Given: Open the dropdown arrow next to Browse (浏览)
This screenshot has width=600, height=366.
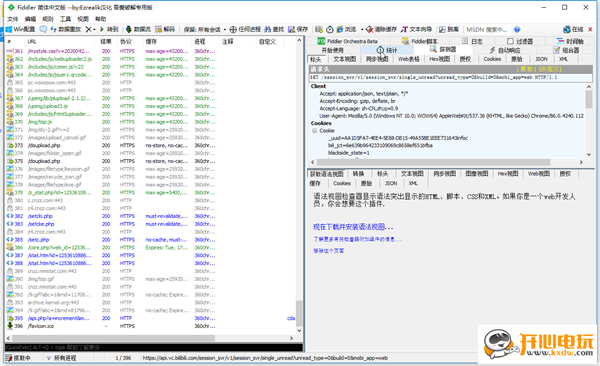Looking at the screenshot, I should [362, 29].
